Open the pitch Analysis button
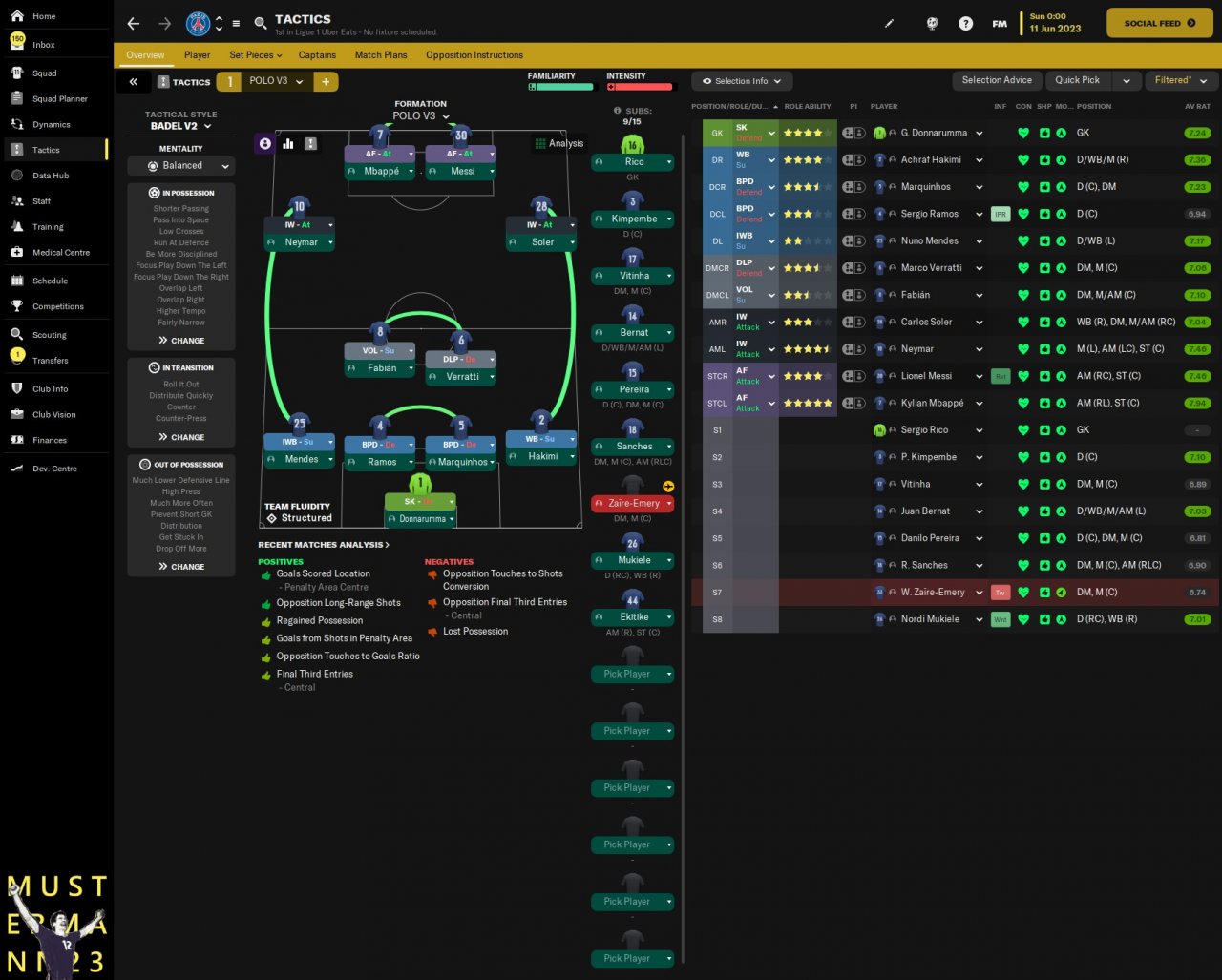The height and width of the screenshot is (980, 1222). 558,144
